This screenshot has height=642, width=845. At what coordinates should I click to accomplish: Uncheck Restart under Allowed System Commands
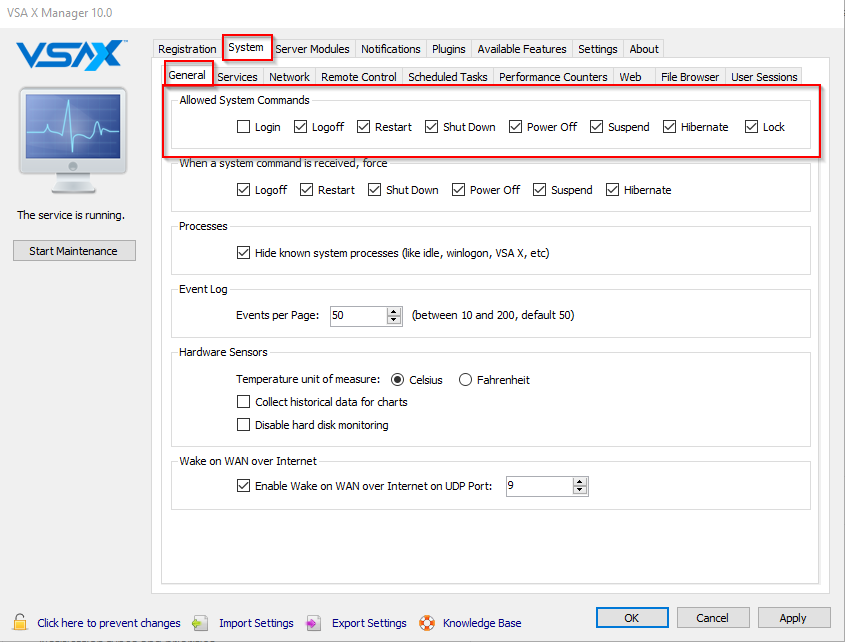tap(364, 127)
